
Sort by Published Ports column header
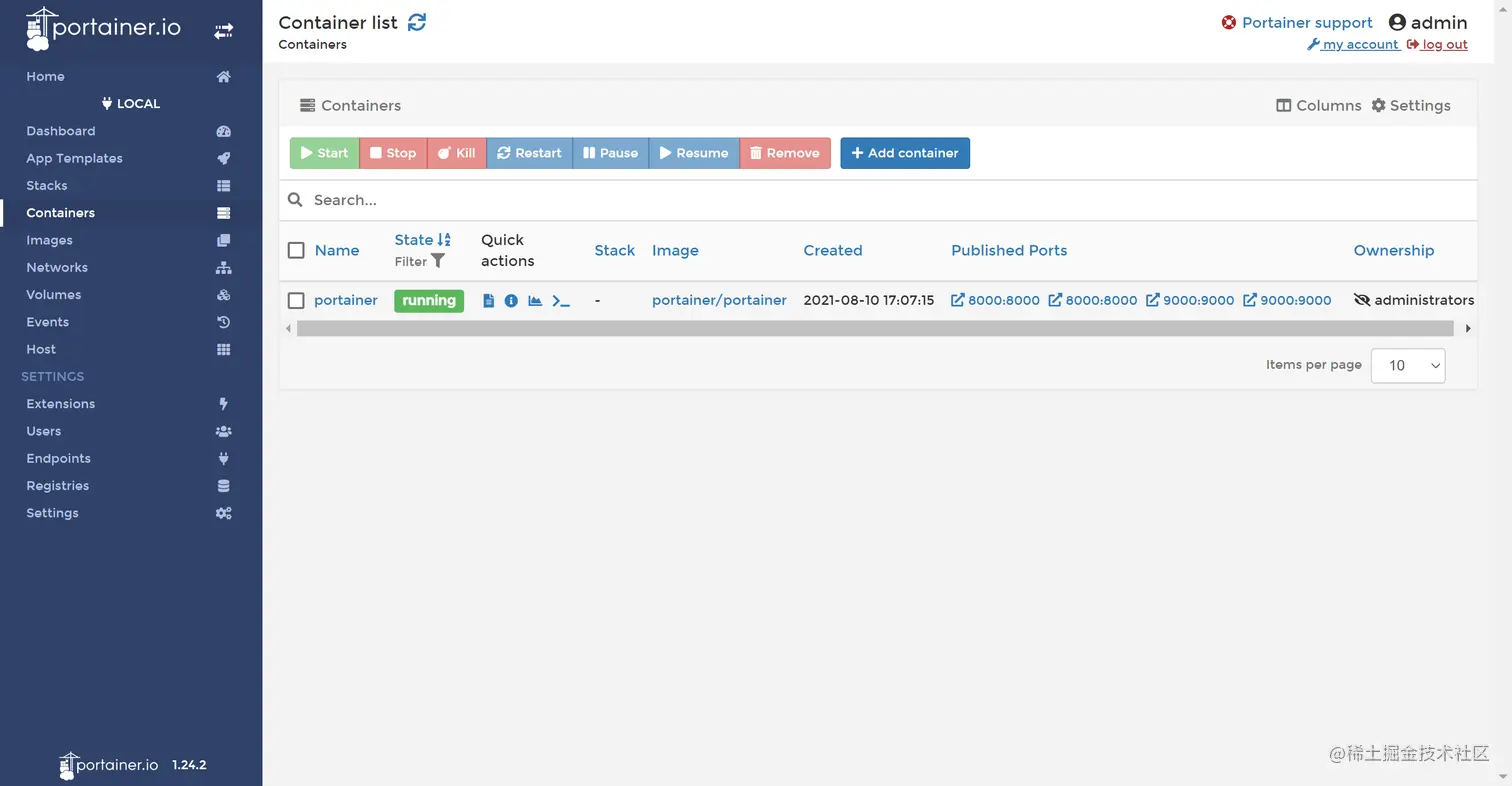click(1009, 250)
